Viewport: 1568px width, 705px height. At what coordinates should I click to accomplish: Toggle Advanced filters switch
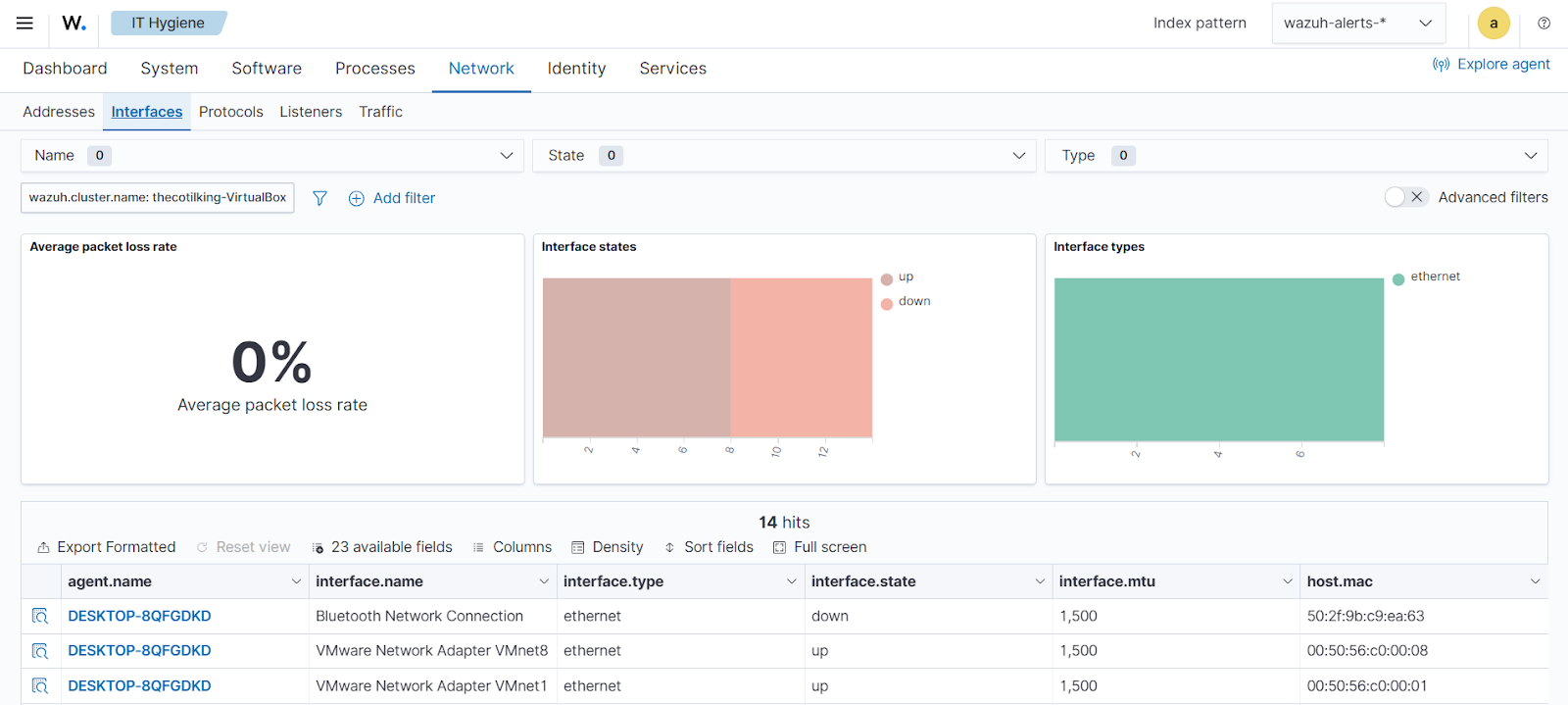click(1406, 197)
